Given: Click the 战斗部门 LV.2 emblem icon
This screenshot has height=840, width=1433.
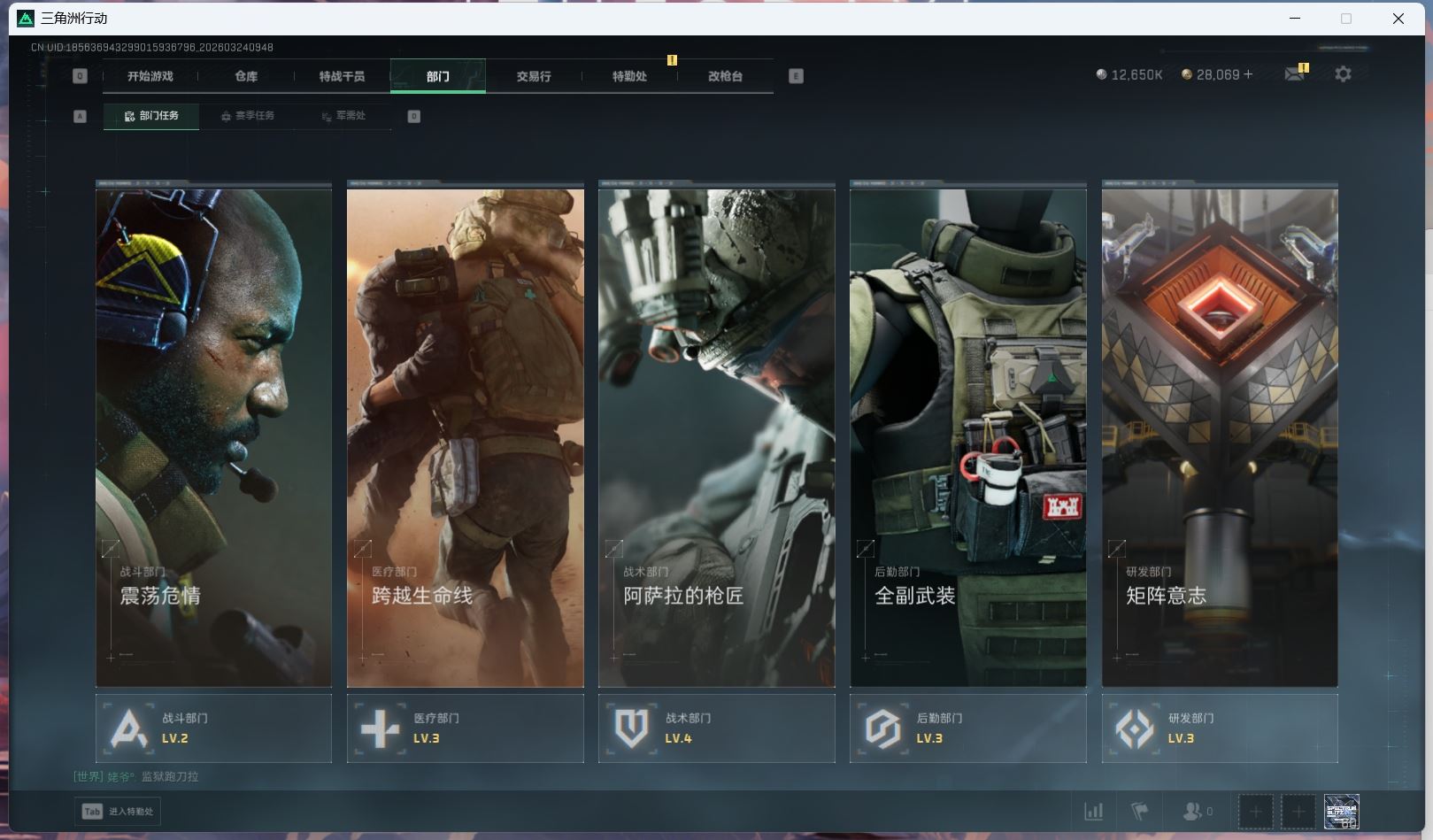Looking at the screenshot, I should [129, 728].
